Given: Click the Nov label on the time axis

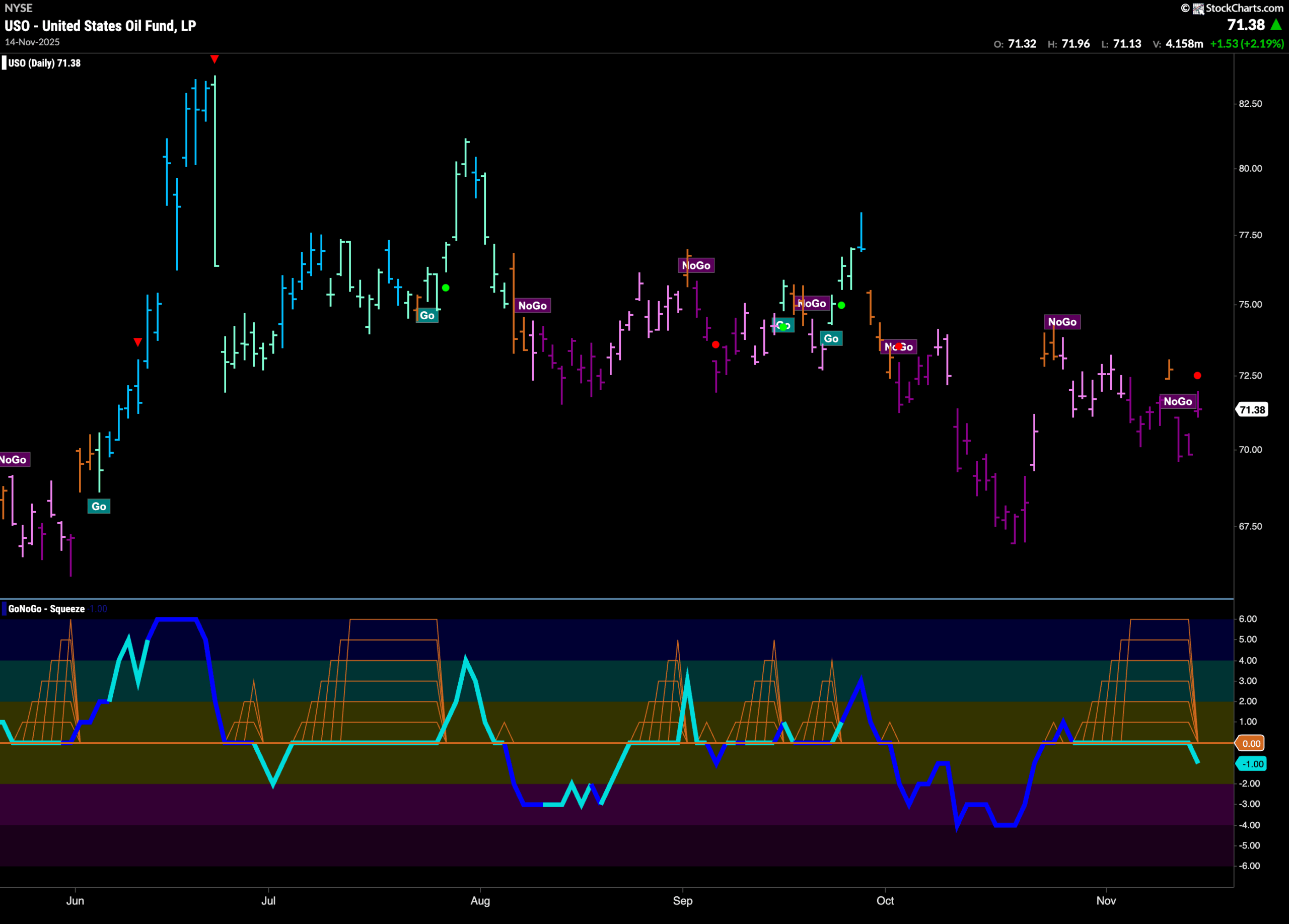Looking at the screenshot, I should tap(1106, 901).
